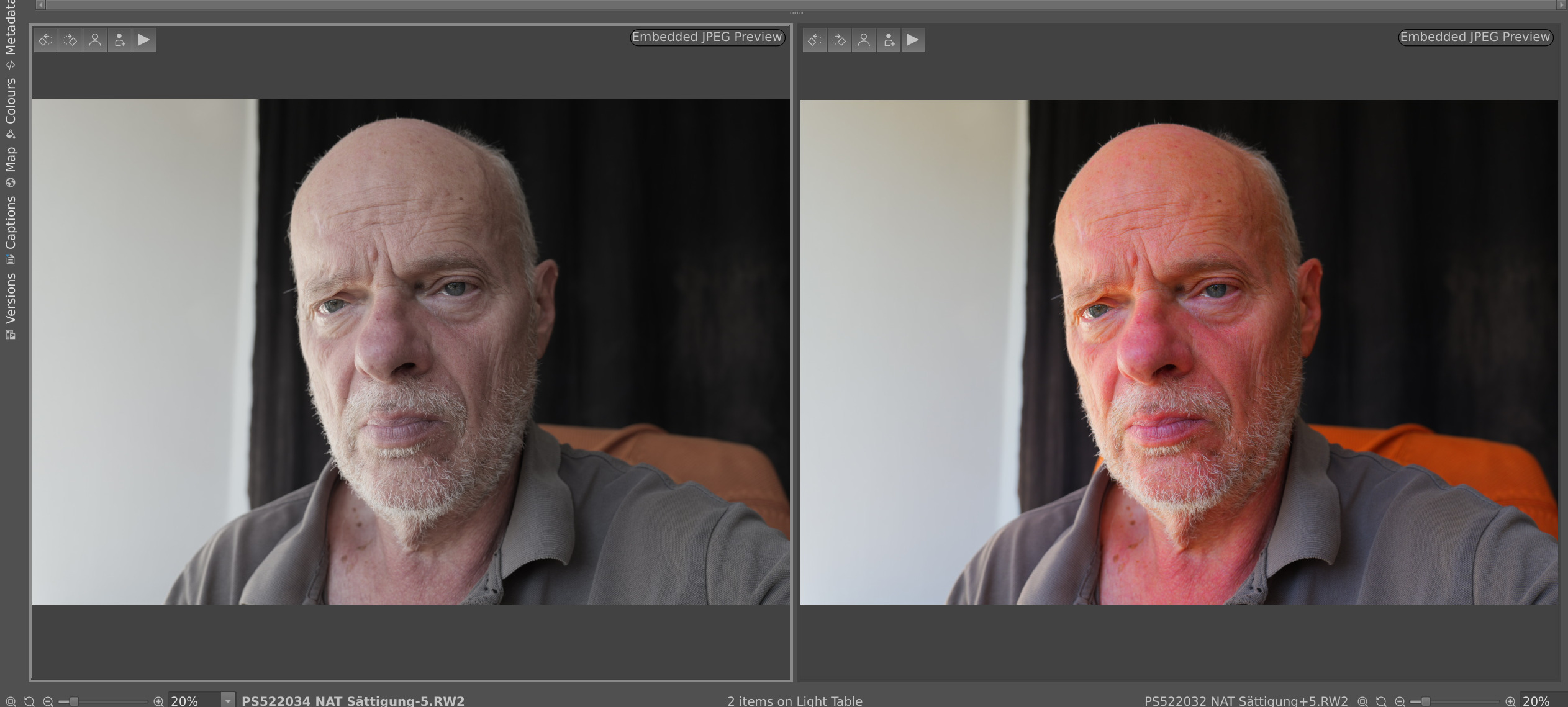Click the right Embedded JPEG Preview label
This screenshot has width=1568, height=707.
click(x=1475, y=37)
